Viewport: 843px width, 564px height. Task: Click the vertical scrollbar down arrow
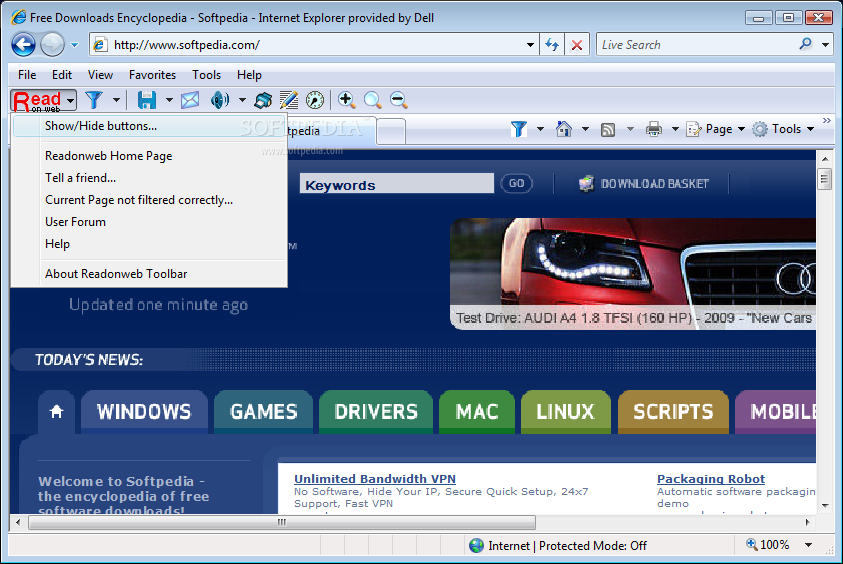tap(824, 505)
